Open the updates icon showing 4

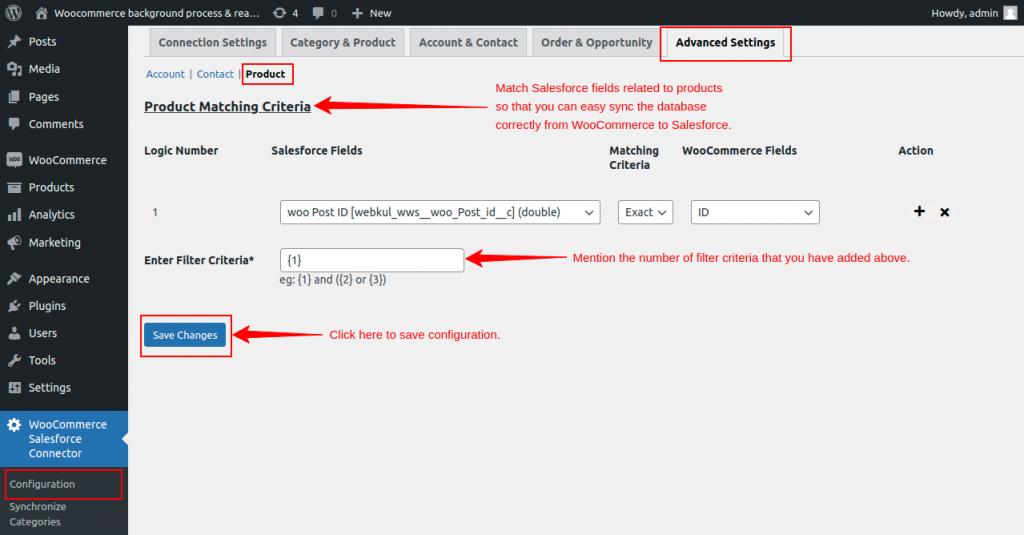(285, 13)
